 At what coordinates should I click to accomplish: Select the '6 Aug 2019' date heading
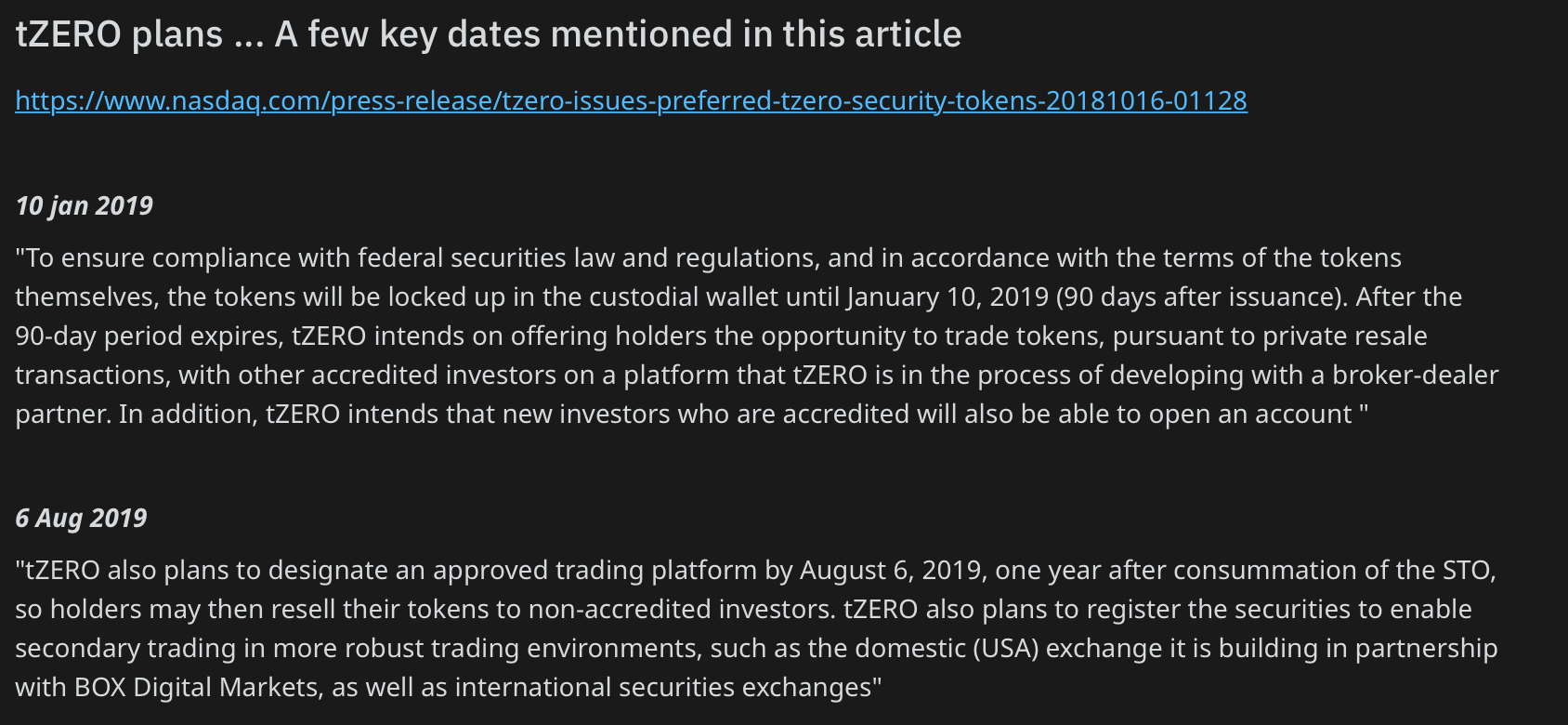pos(81,518)
